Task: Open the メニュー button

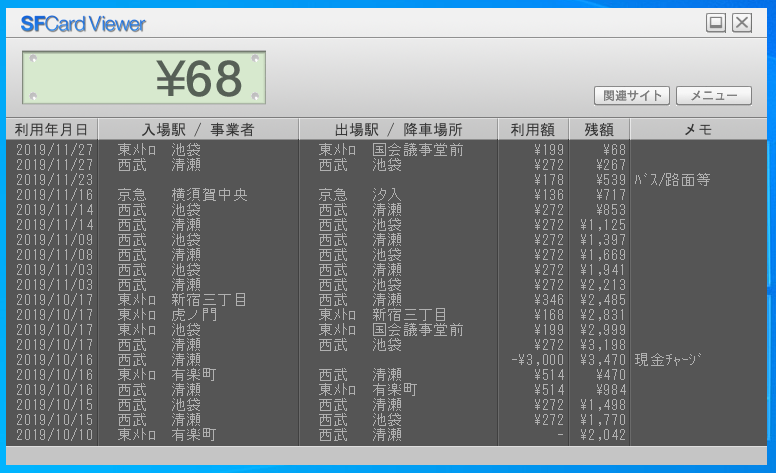Action: 713,96
